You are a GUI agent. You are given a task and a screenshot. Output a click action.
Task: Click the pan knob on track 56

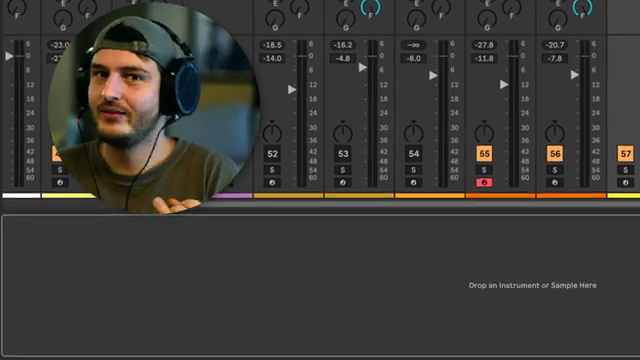(555, 132)
